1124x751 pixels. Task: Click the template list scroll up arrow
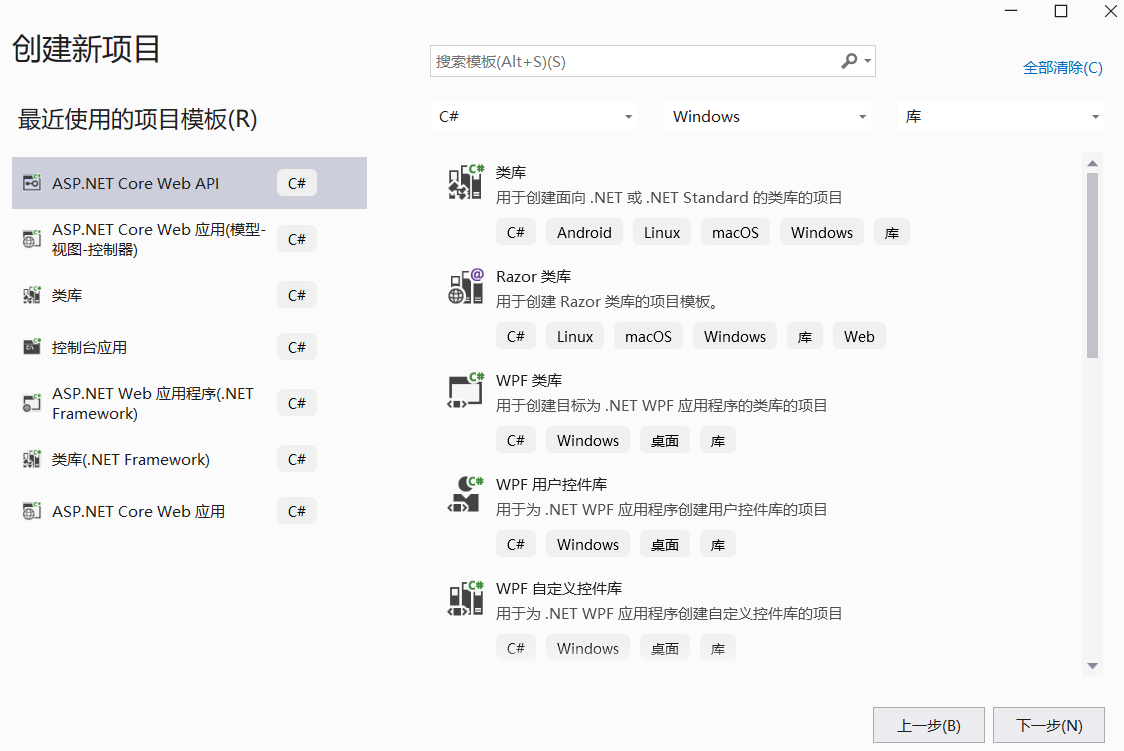[1092, 163]
